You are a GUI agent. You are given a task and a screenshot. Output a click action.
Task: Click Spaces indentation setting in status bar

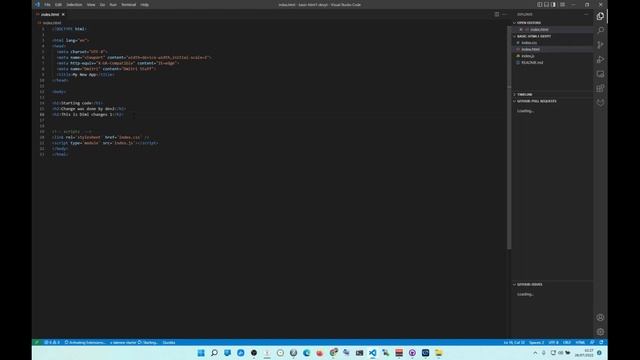click(x=536, y=342)
